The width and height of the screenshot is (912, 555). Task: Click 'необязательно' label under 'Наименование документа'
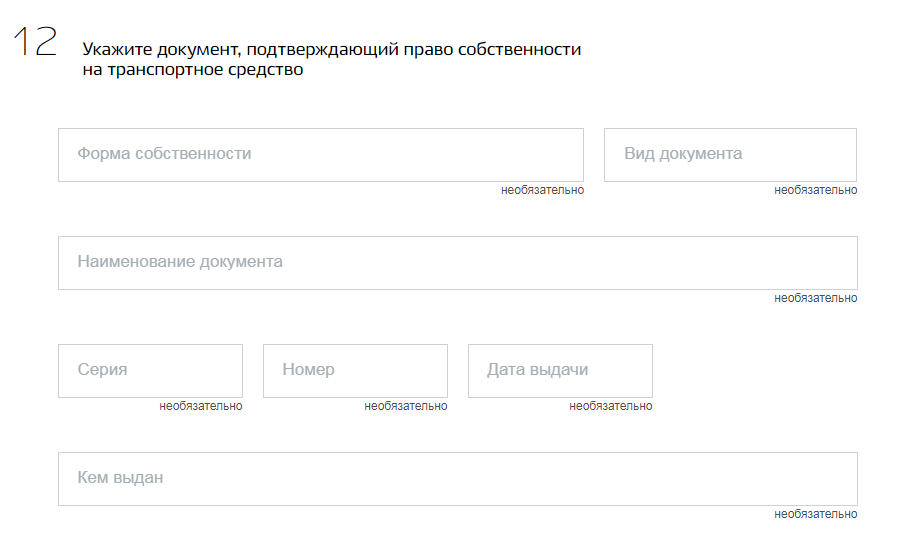tap(815, 298)
